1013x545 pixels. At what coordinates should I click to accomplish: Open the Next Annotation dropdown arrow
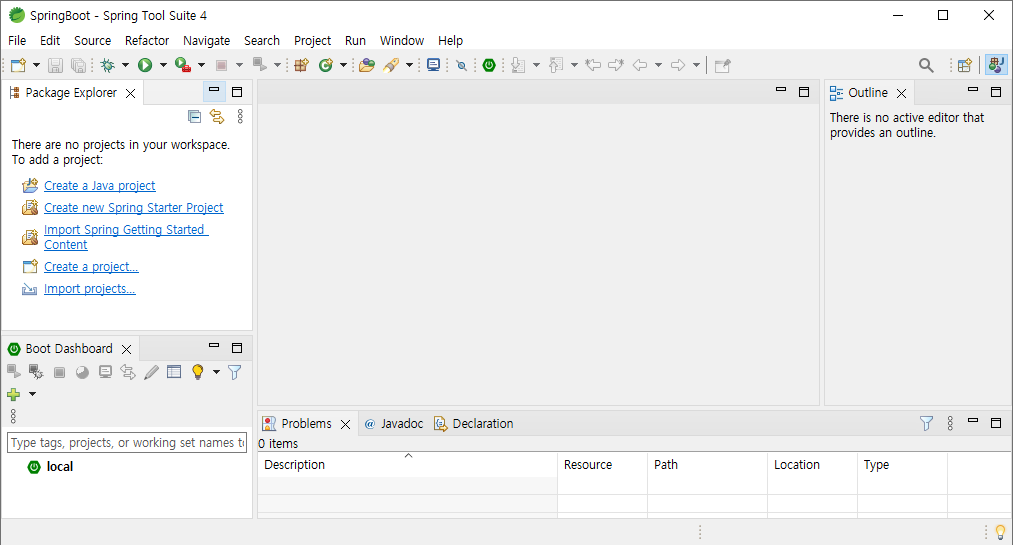tap(536, 65)
